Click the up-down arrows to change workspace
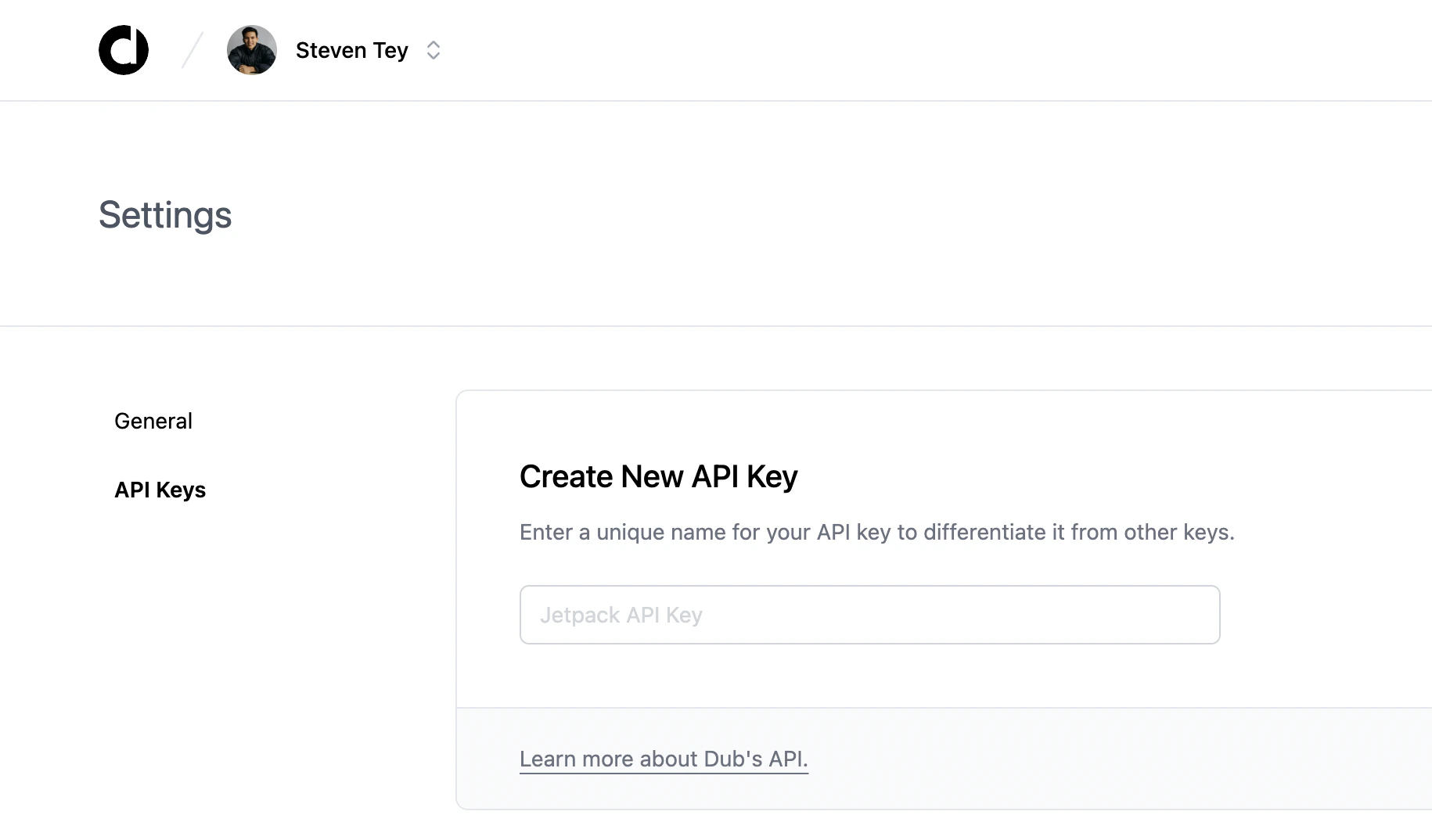This screenshot has width=1432, height=840. tap(433, 49)
